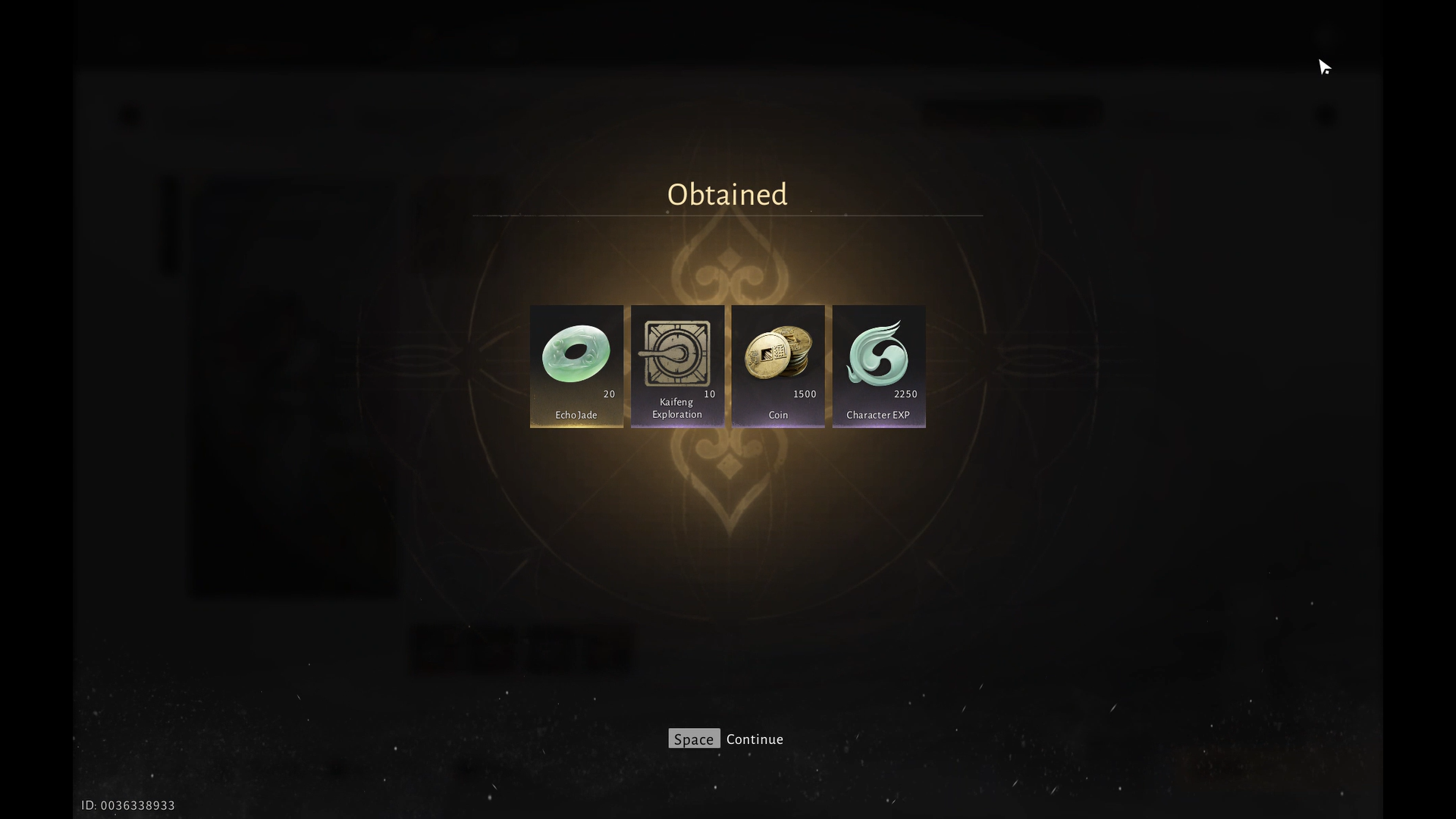Click the Echo Jade name label
Image resolution: width=1456 pixels, height=819 pixels.
point(576,416)
